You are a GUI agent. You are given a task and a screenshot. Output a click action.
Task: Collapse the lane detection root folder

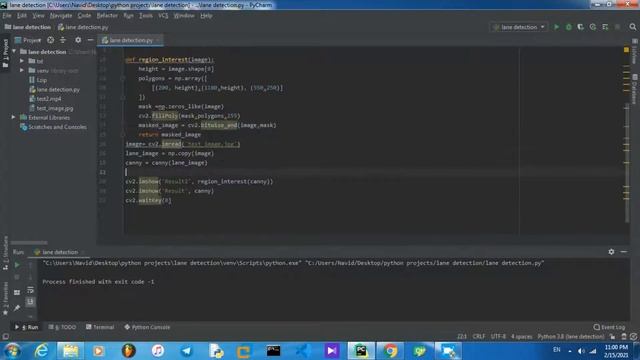[x=14, y=52]
